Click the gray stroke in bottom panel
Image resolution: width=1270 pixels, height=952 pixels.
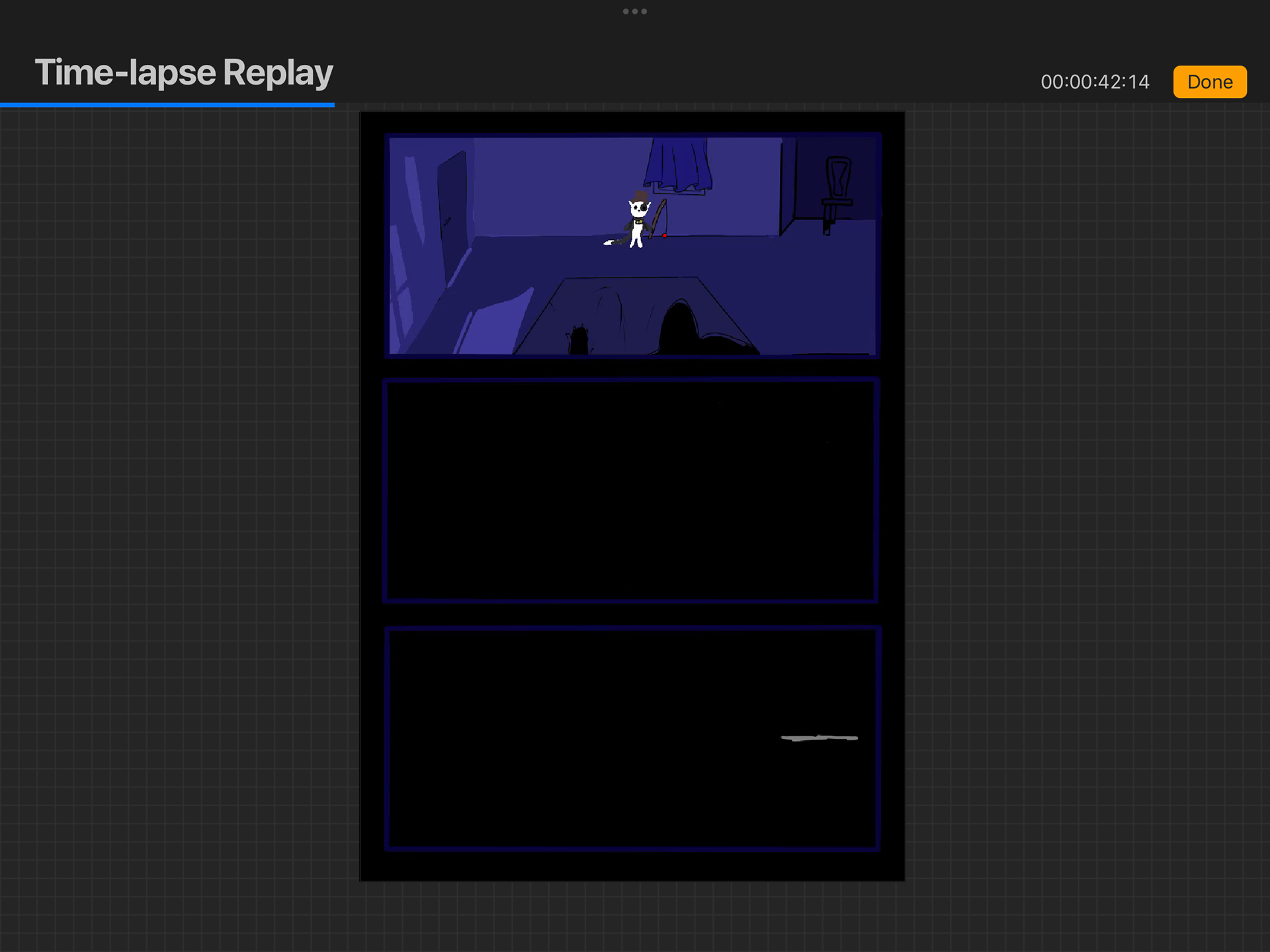click(x=819, y=738)
